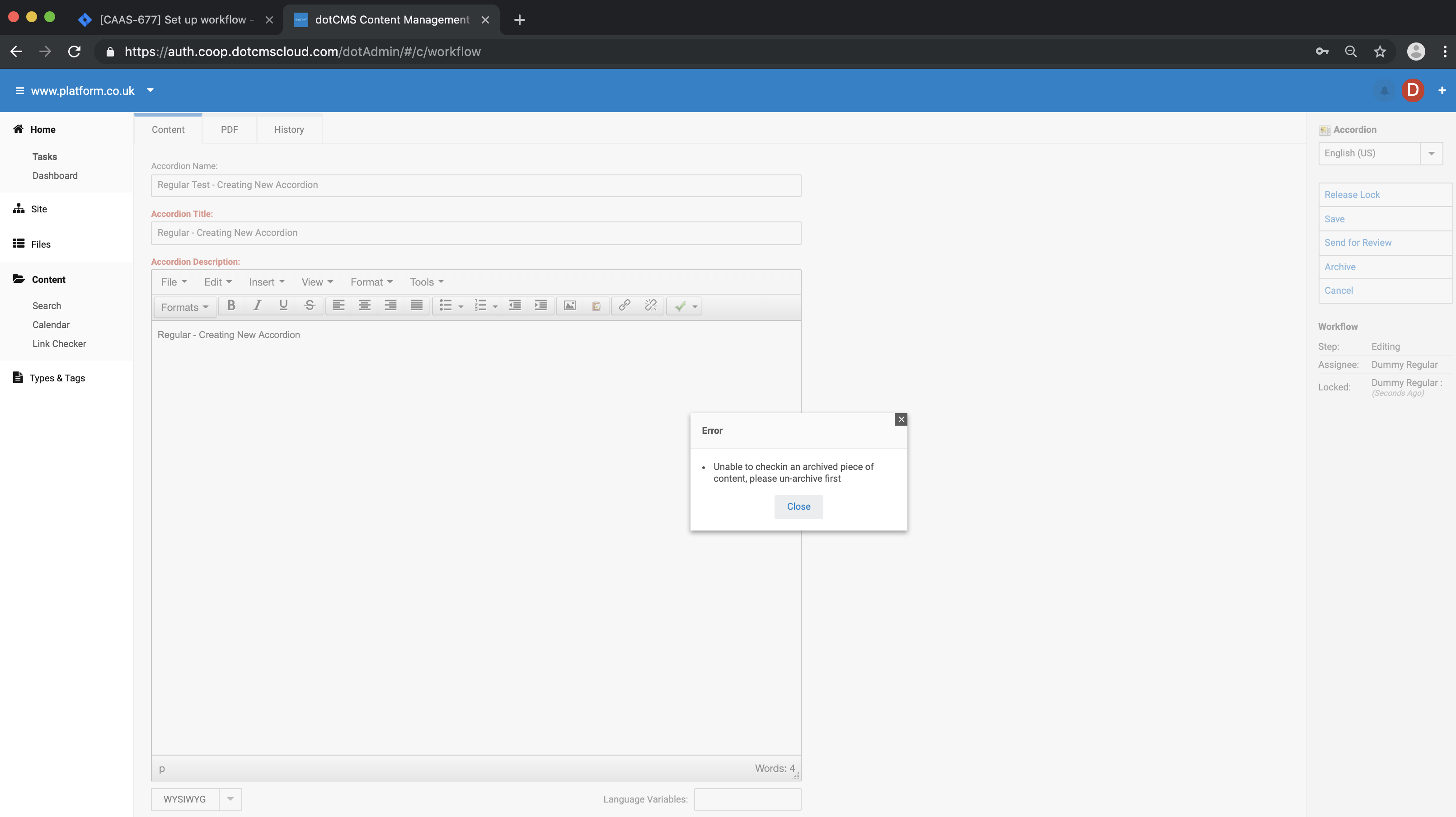This screenshot has width=1456, height=817.
Task: Toggle strikethrough text formatting
Action: 309,305
